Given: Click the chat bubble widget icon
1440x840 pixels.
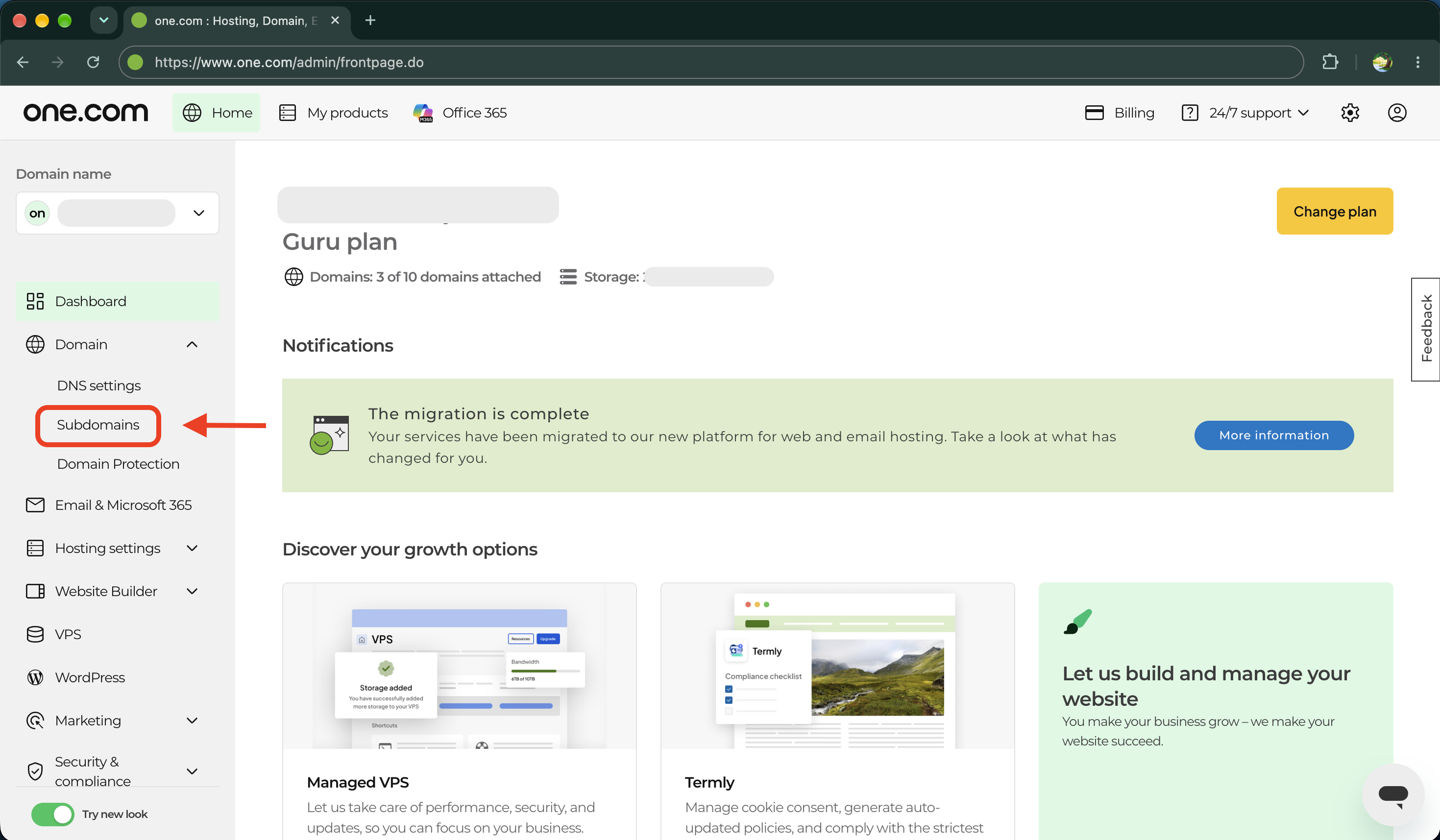Looking at the screenshot, I should [x=1392, y=794].
